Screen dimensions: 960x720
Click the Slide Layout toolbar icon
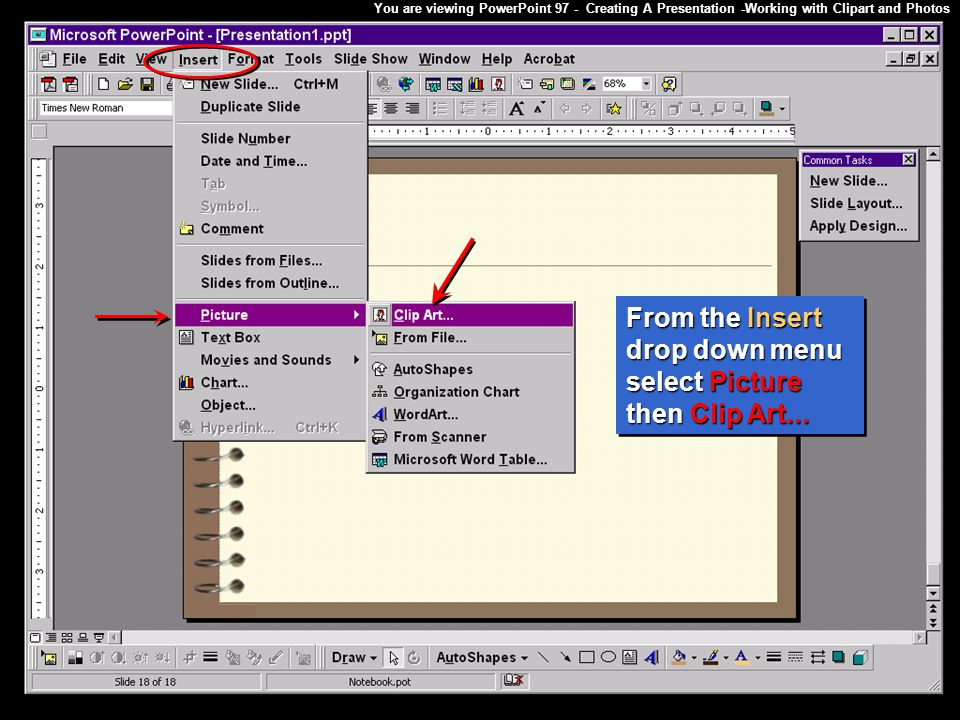(547, 84)
